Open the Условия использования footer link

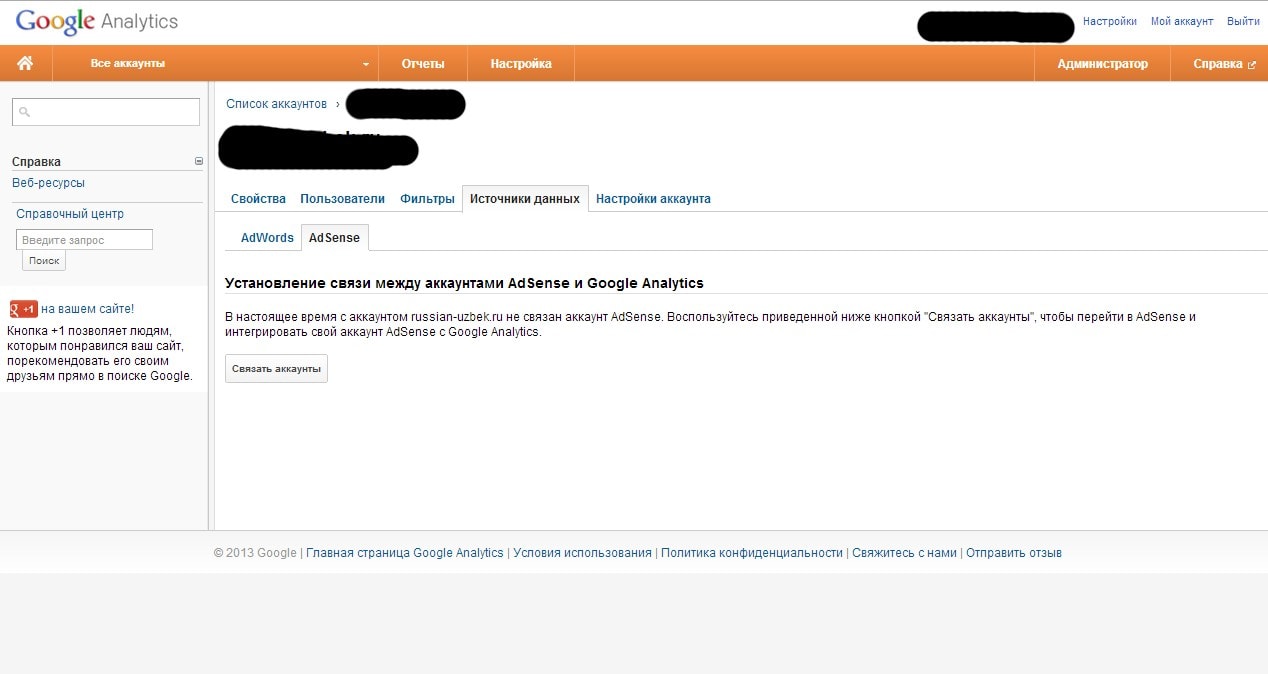coord(582,553)
